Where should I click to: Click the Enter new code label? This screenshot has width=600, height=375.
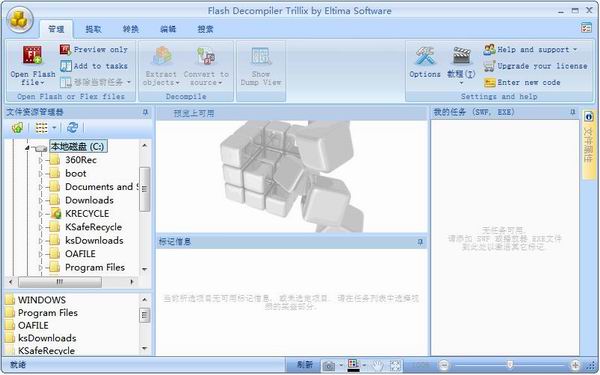pyautogui.click(x=529, y=82)
